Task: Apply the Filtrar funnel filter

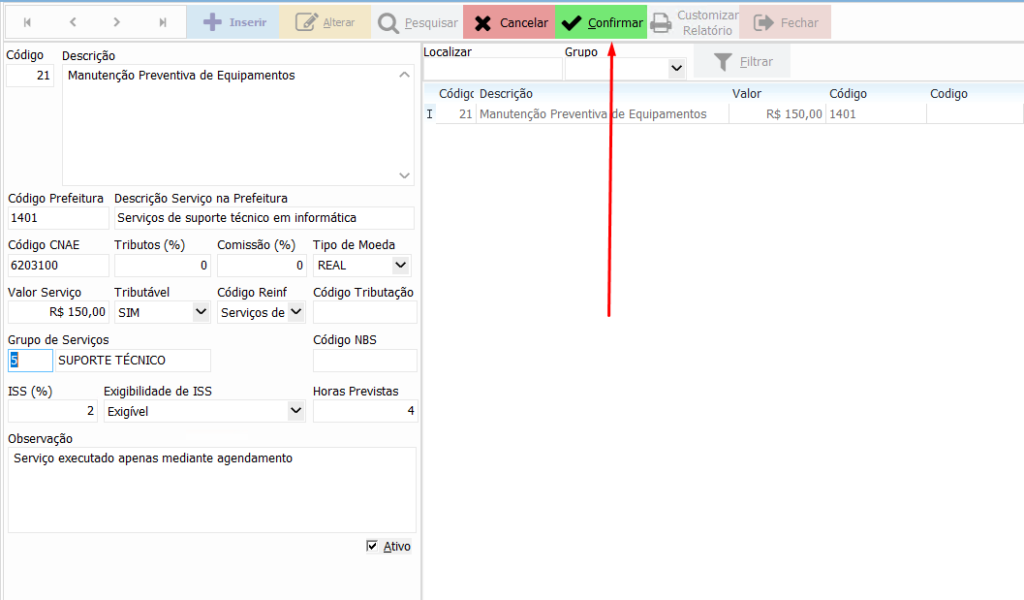Action: click(x=742, y=62)
